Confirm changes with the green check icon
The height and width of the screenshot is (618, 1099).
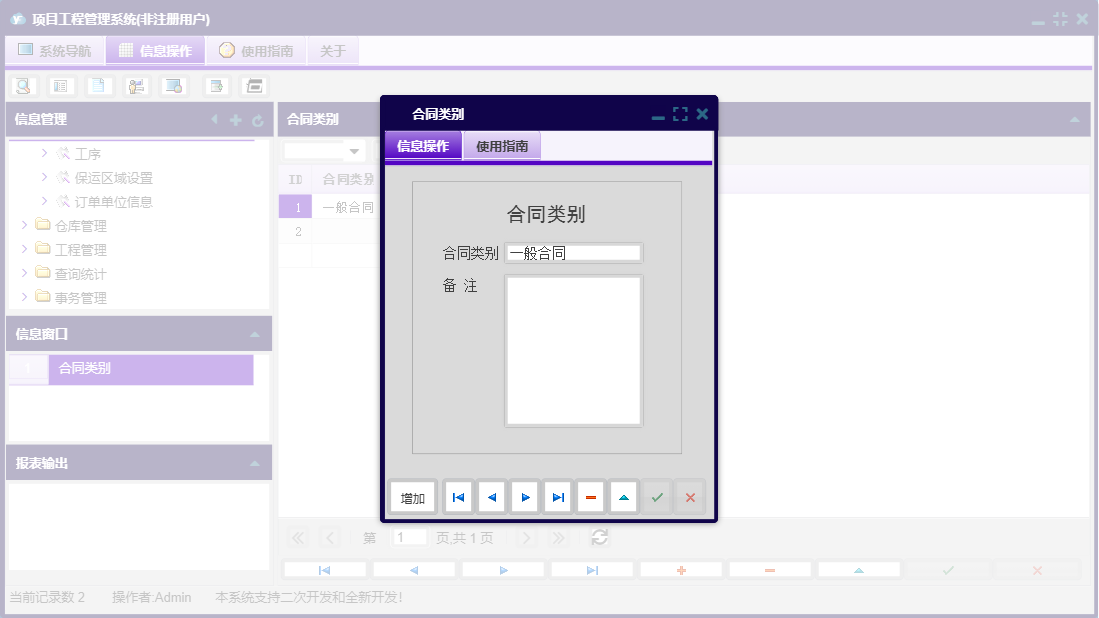coord(656,496)
